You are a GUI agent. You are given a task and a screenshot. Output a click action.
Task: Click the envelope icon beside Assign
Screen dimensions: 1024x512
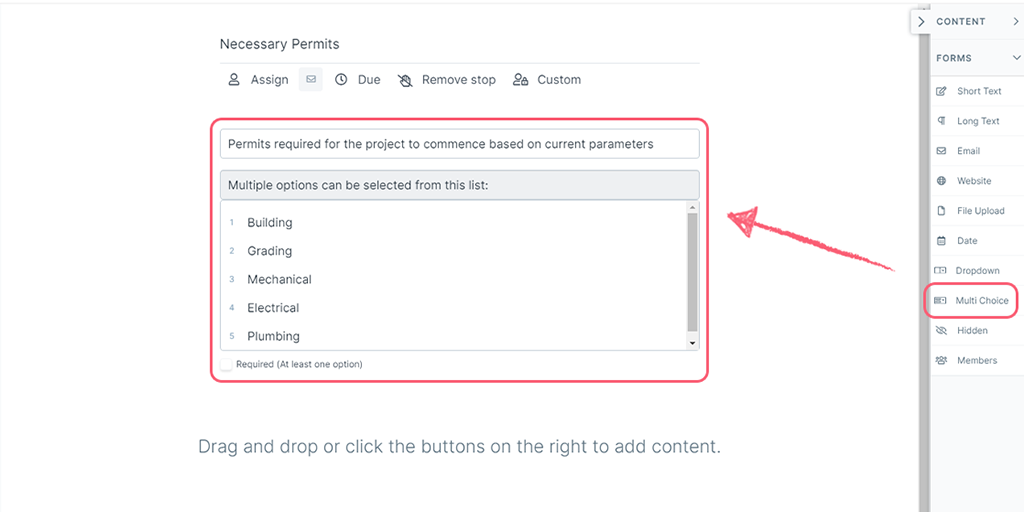click(x=311, y=79)
